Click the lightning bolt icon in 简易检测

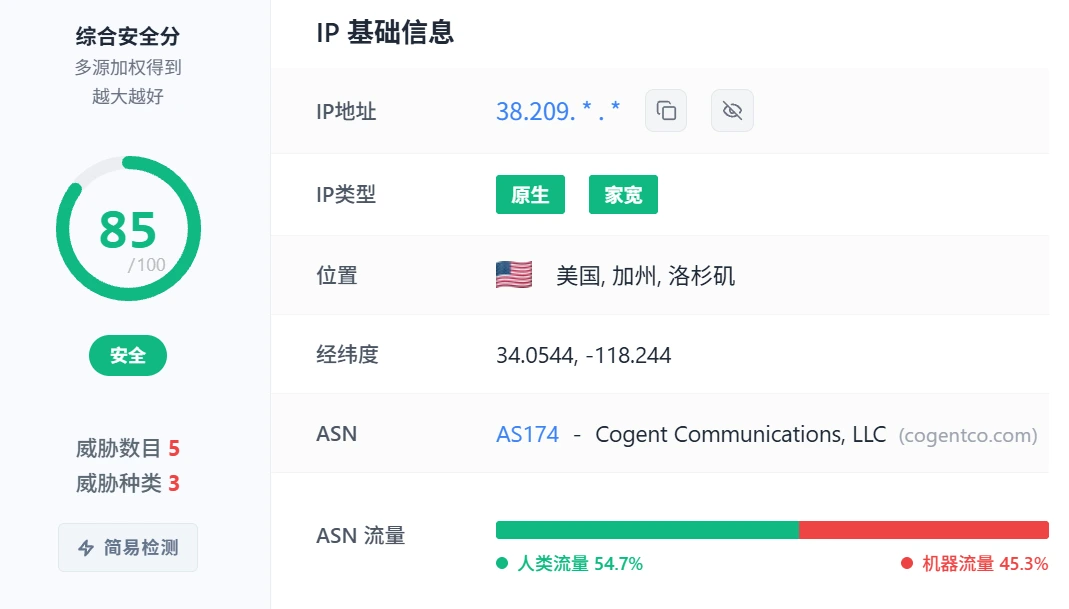(x=86, y=548)
